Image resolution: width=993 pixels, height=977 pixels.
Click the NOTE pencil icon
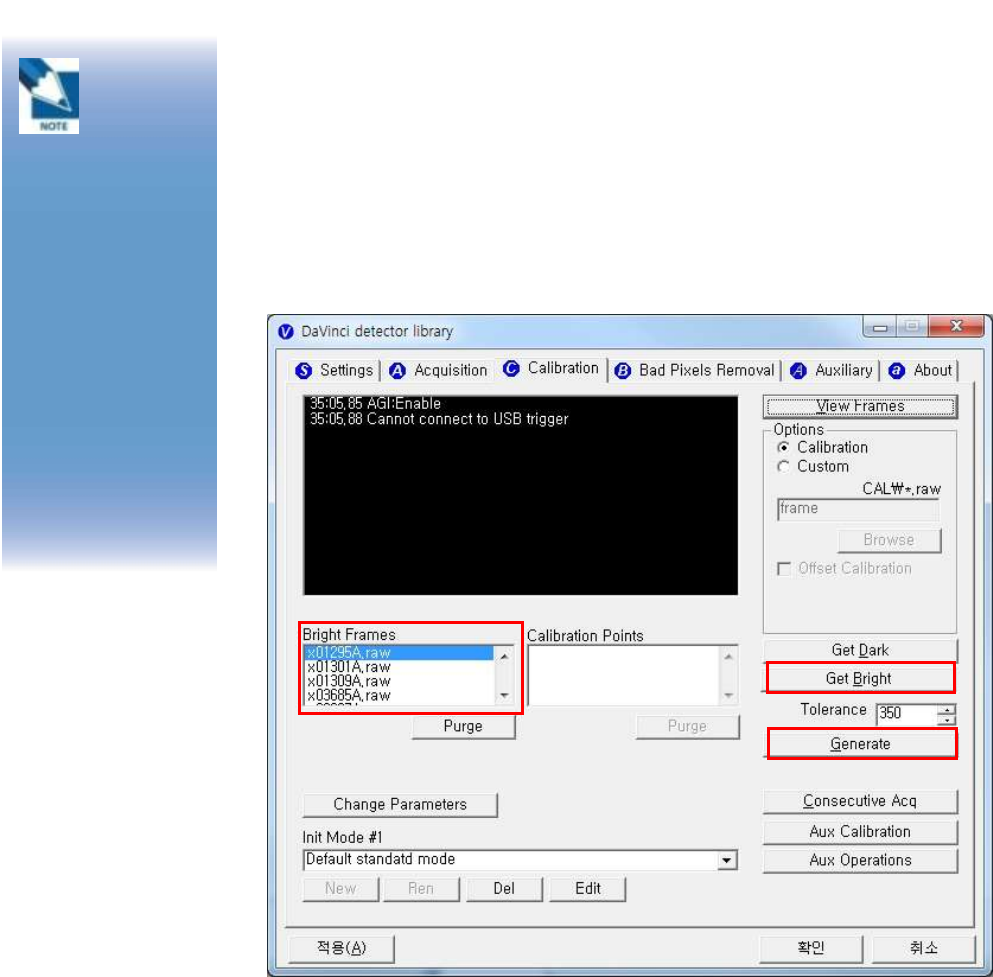(49, 96)
